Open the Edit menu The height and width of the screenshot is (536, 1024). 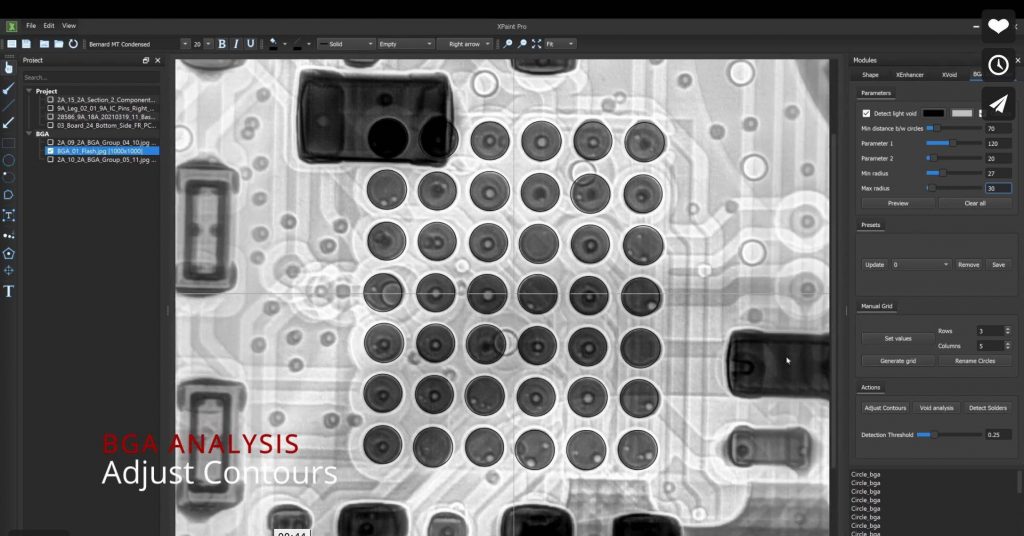click(48, 25)
